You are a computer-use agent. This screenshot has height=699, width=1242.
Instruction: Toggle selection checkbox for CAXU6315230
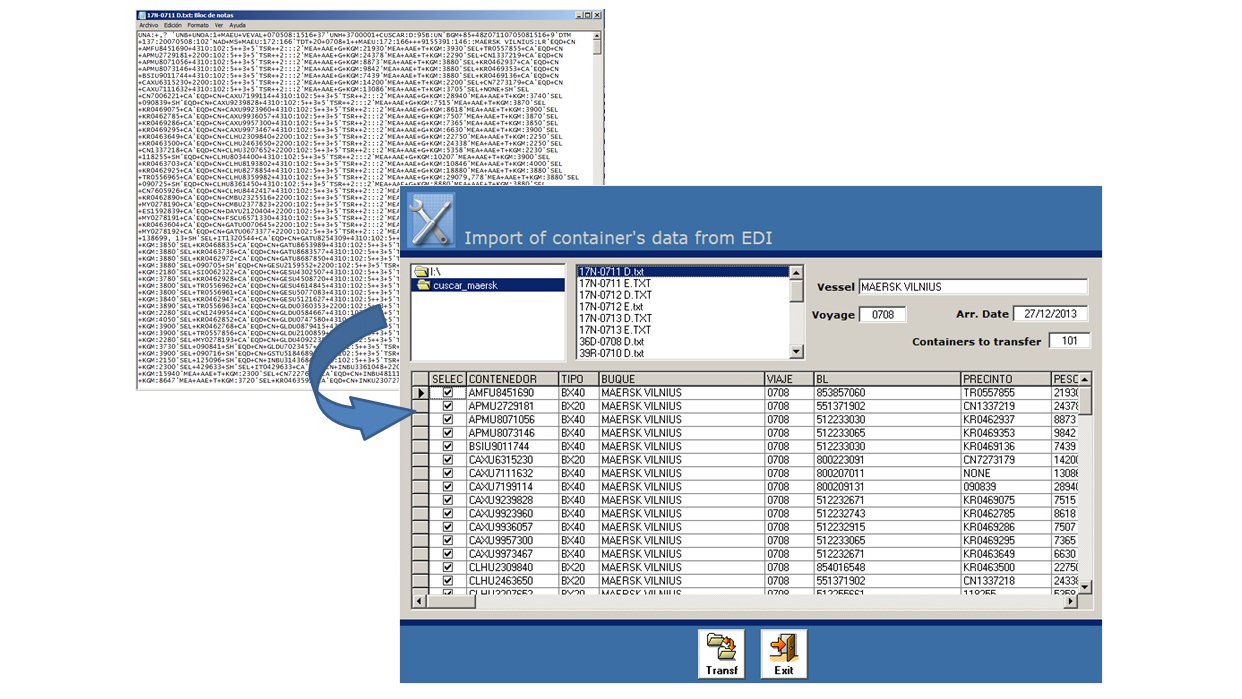coord(448,460)
